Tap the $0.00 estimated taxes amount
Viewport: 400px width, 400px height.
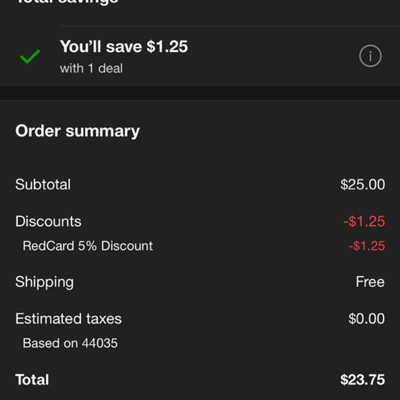tap(366, 319)
